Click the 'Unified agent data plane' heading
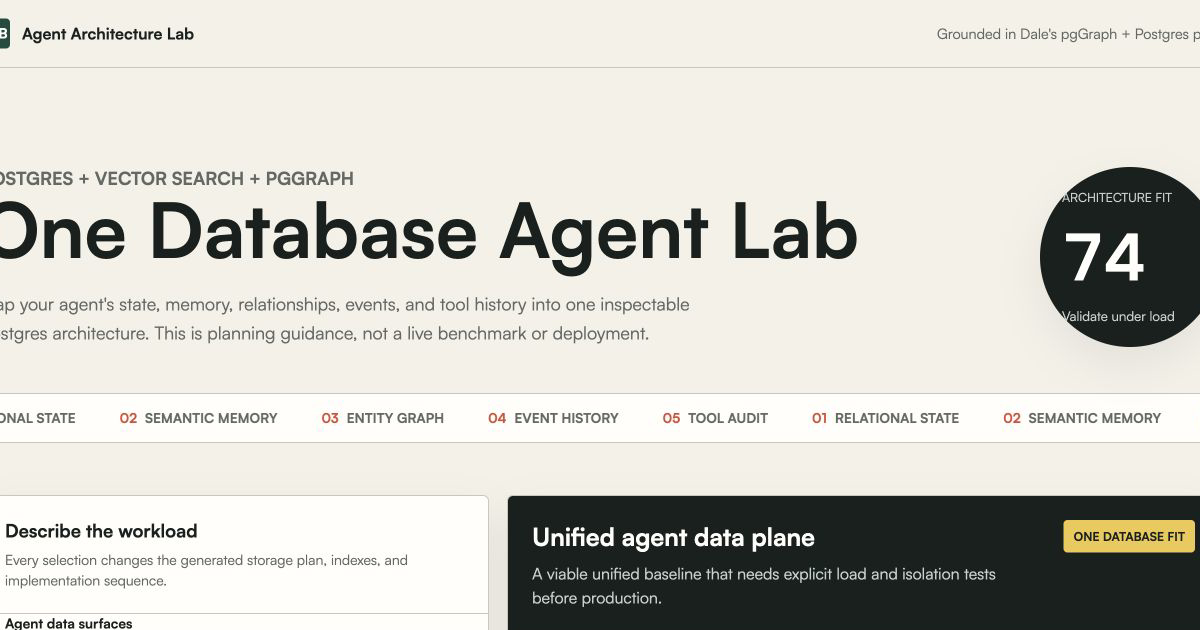 point(673,538)
